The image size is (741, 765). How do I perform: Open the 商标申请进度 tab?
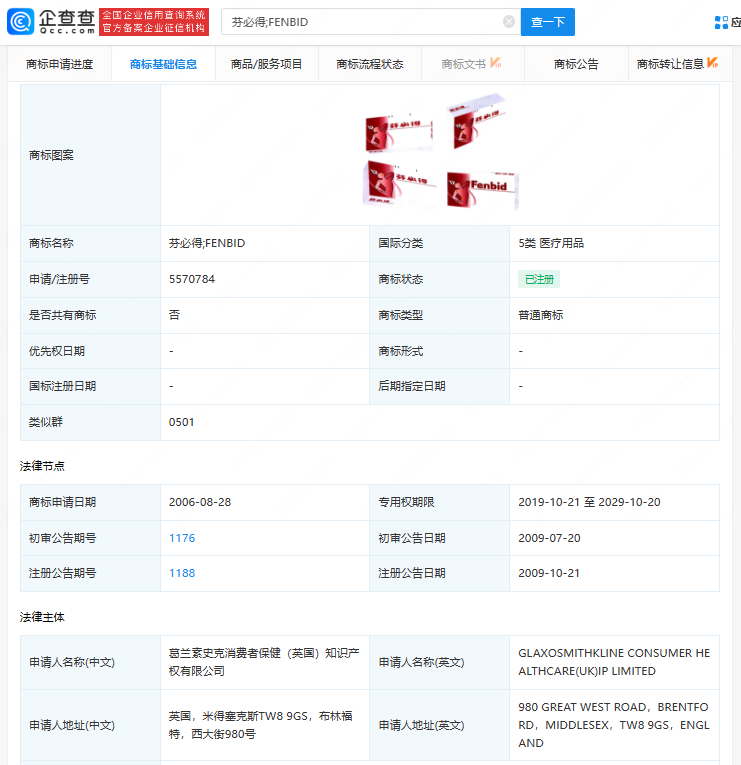click(60, 64)
